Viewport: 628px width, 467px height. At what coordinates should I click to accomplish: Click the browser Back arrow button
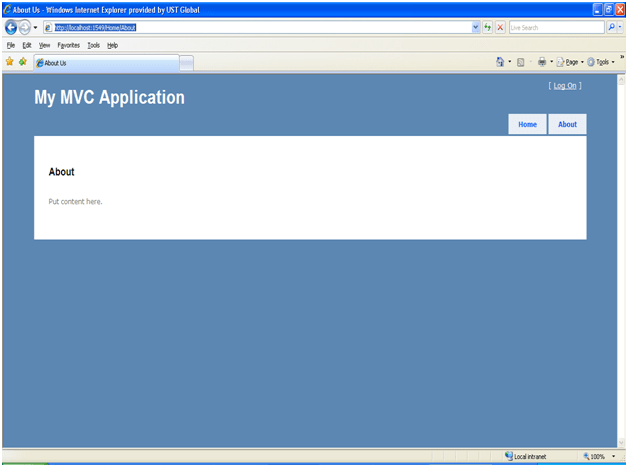11,27
